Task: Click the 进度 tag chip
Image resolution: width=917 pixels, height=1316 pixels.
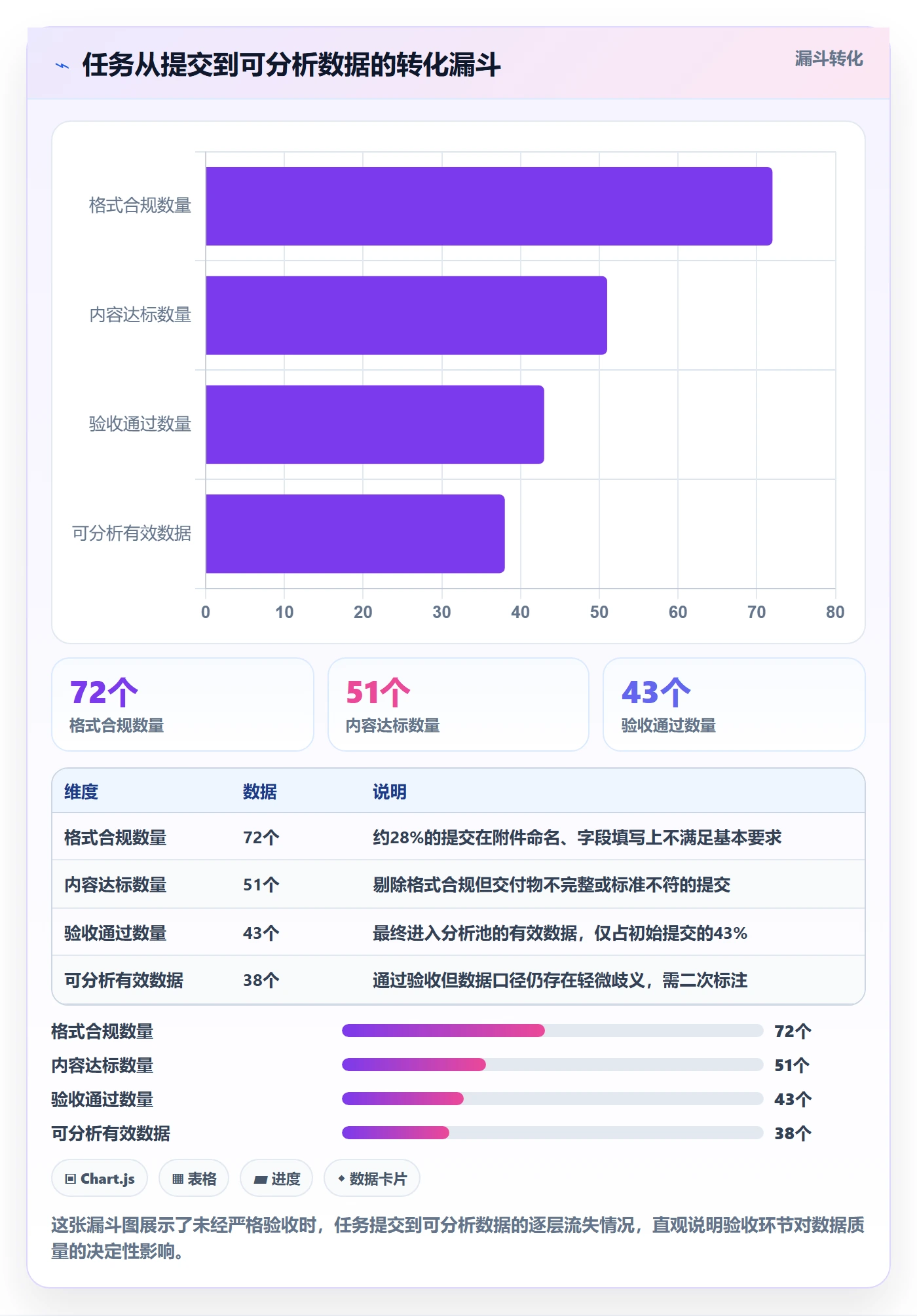Action: [276, 1179]
